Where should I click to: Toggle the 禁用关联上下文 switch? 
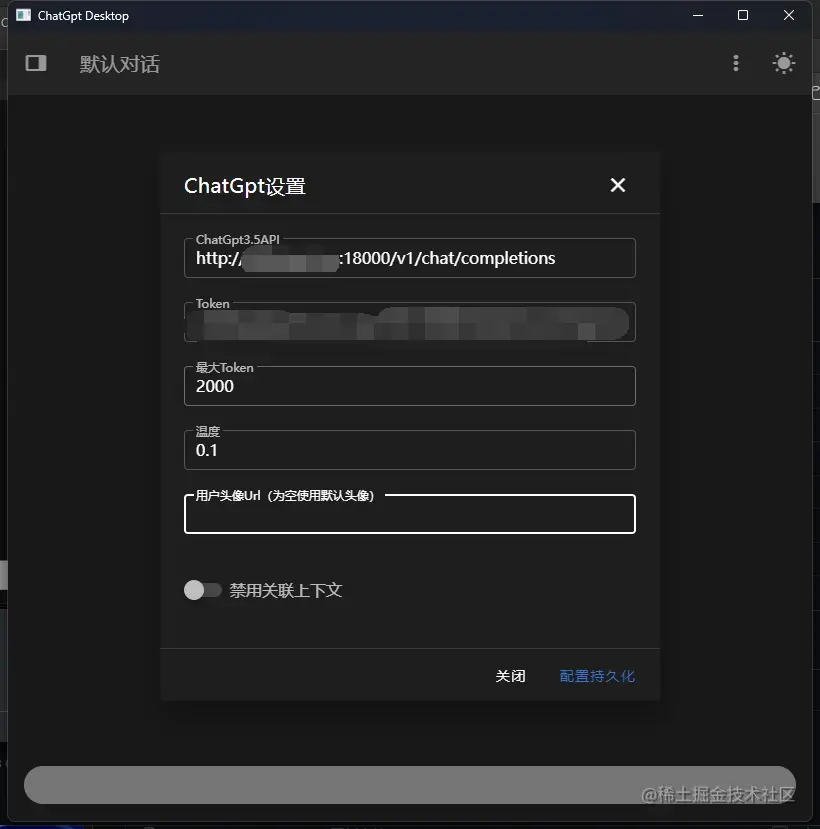(x=202, y=590)
